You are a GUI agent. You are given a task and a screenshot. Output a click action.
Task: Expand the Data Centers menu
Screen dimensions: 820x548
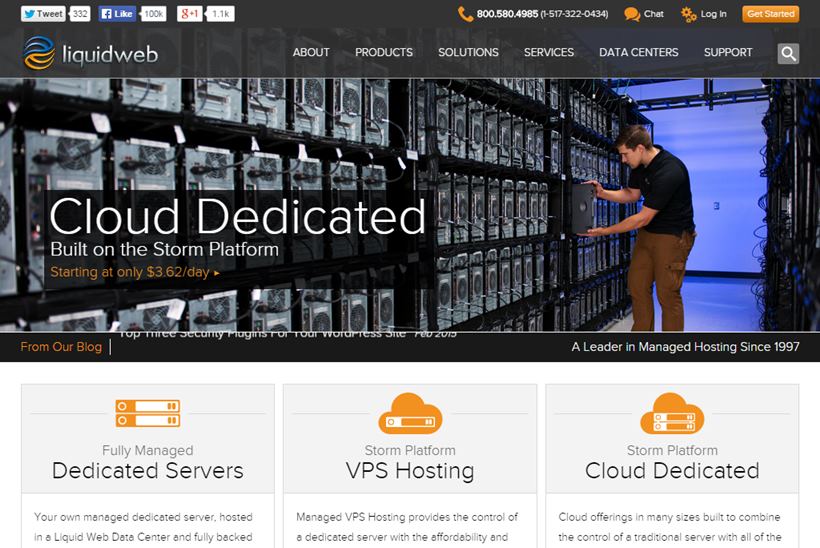pyautogui.click(x=638, y=52)
